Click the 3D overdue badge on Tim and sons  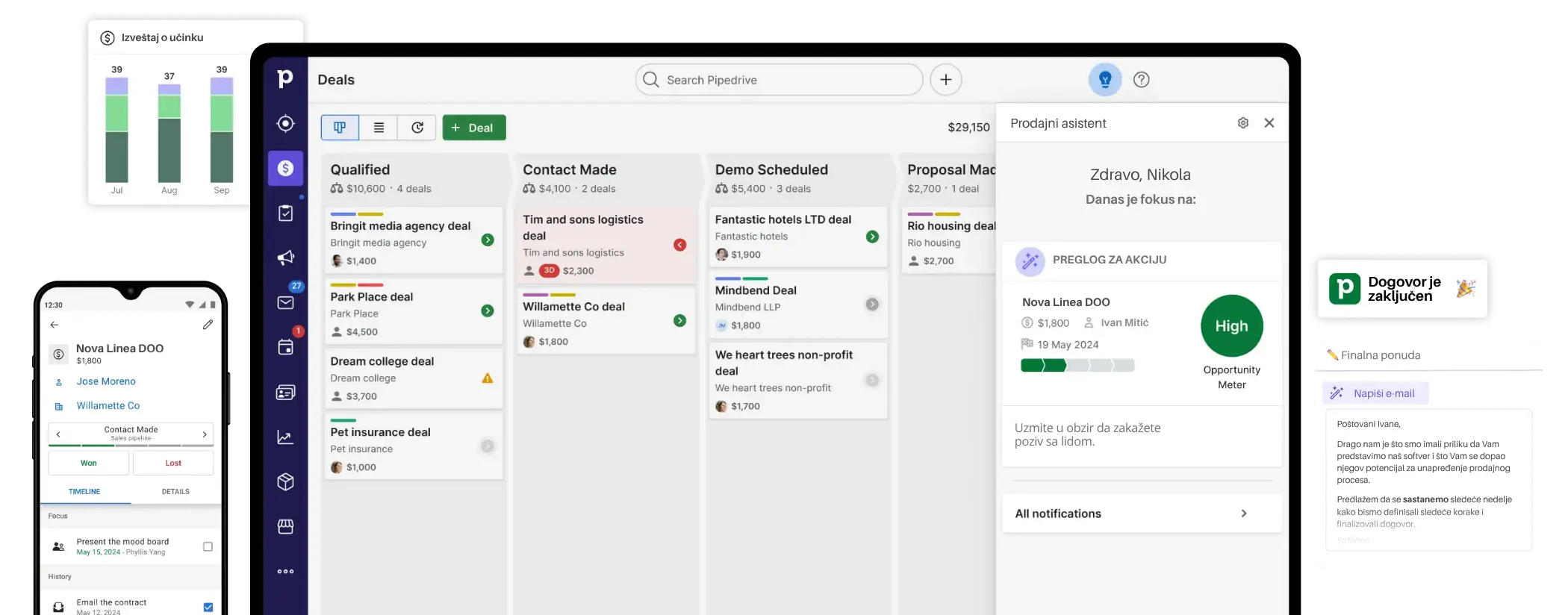click(x=550, y=271)
